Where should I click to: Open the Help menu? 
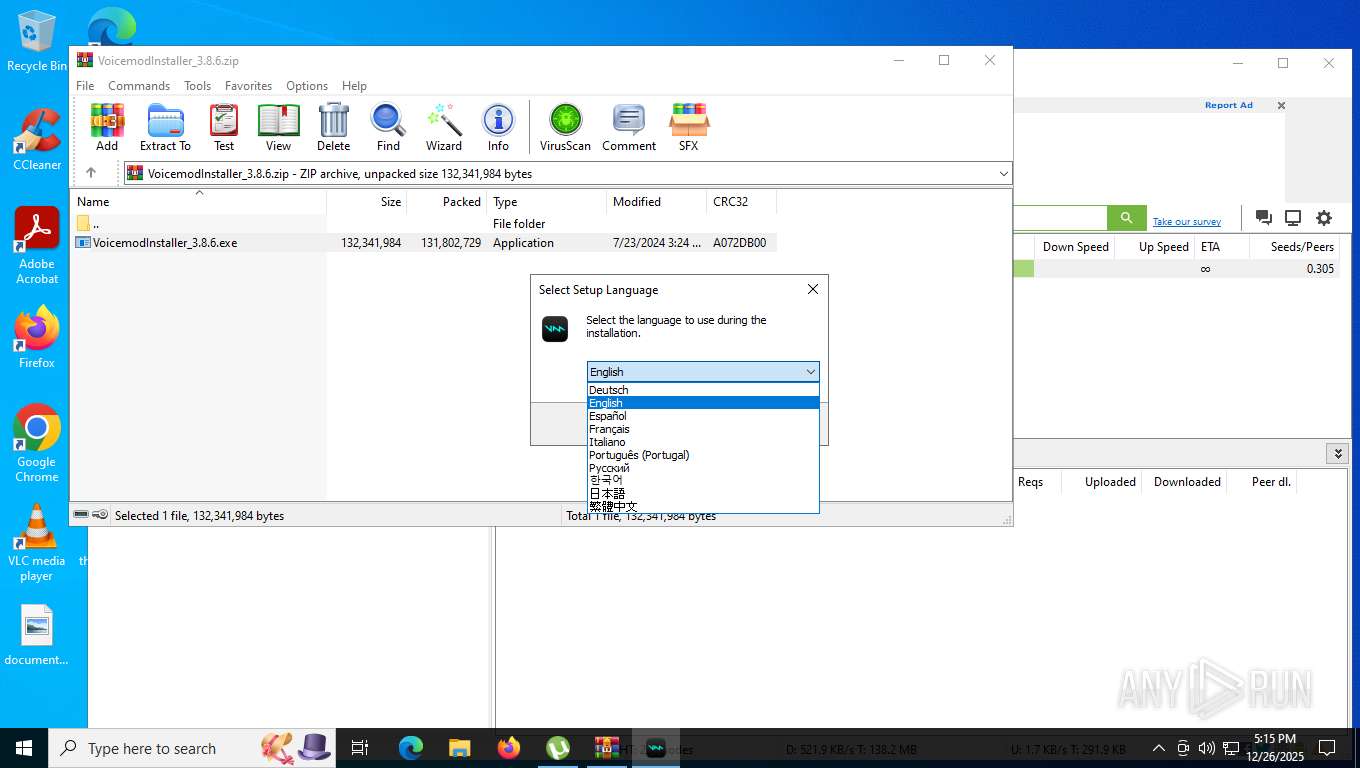point(354,86)
